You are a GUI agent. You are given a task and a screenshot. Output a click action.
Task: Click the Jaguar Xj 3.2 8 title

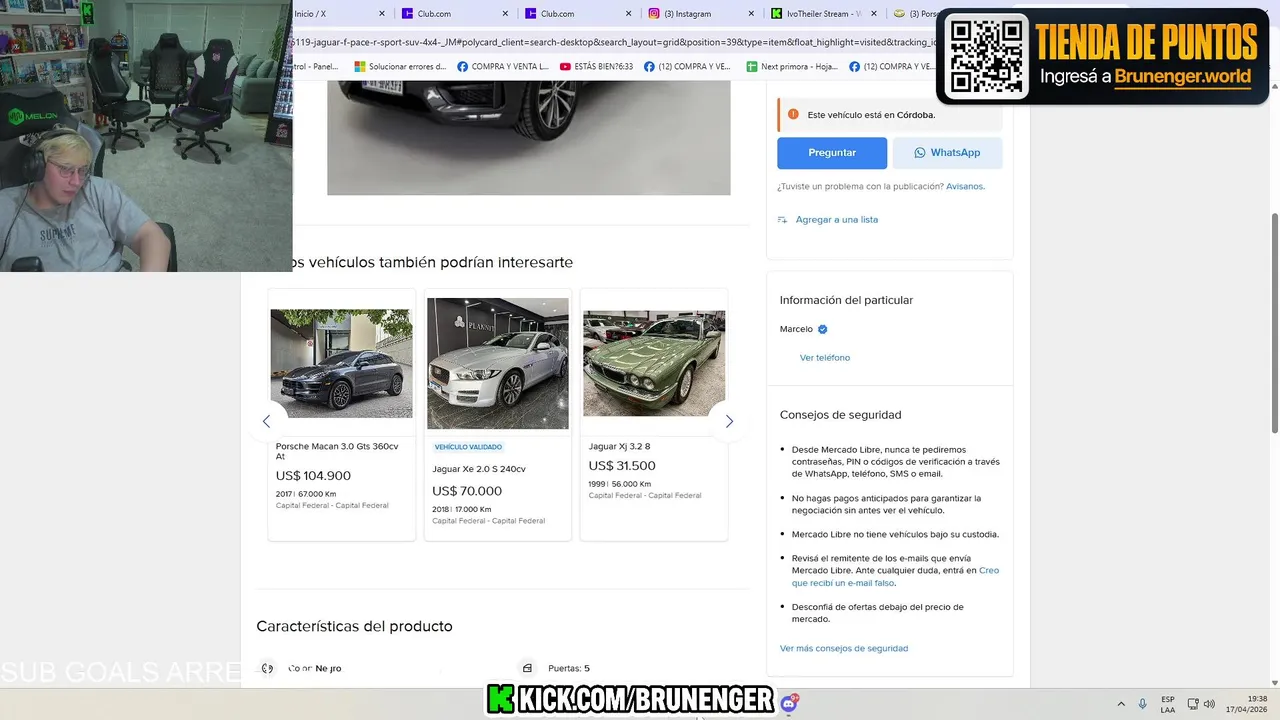tap(620, 446)
